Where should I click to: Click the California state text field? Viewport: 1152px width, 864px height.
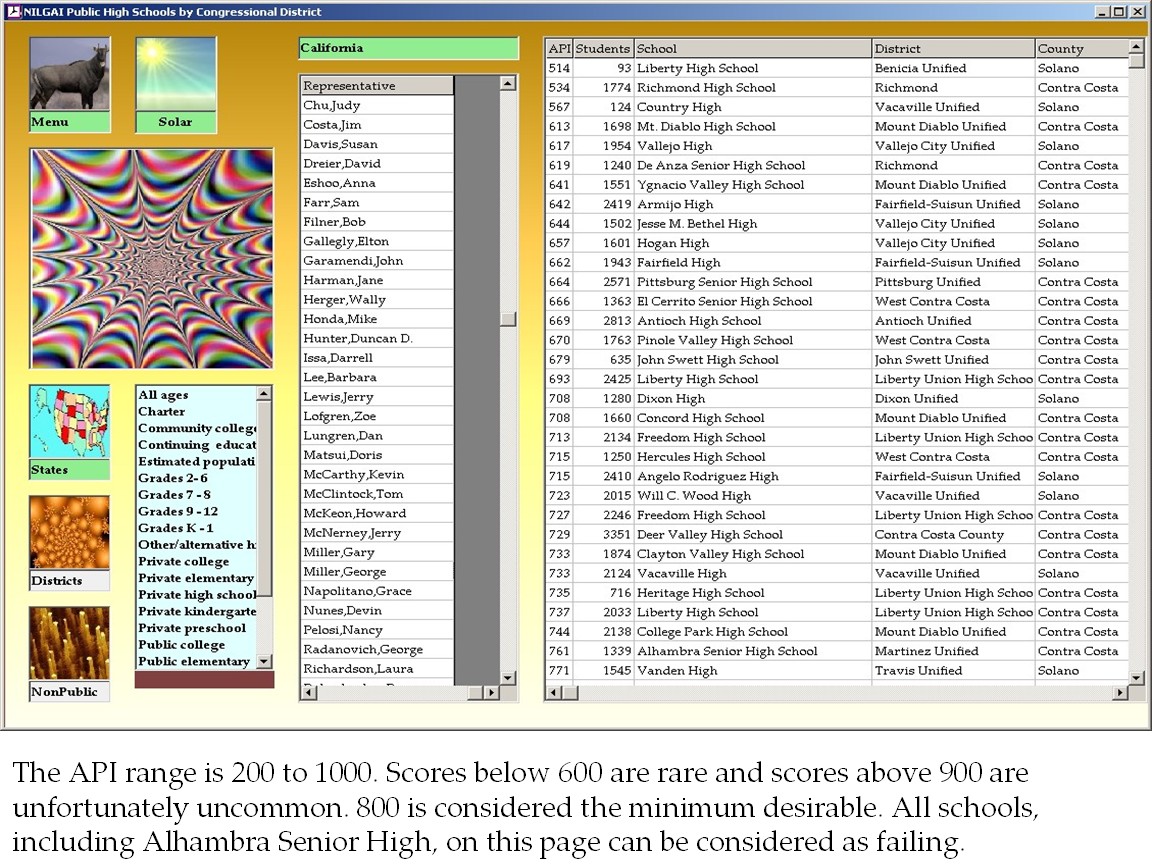(x=408, y=48)
